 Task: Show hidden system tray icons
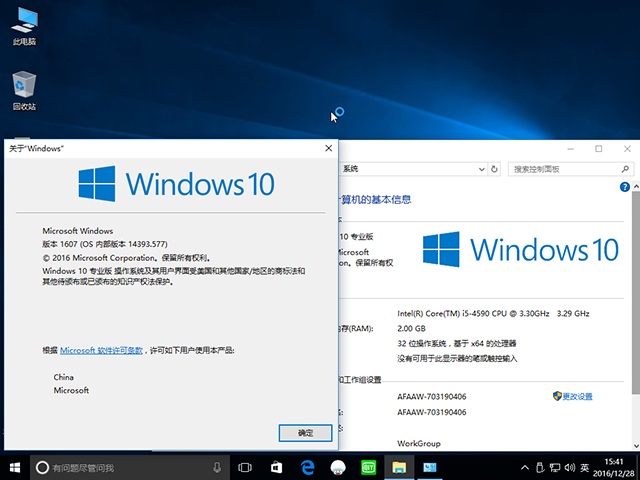(523, 467)
